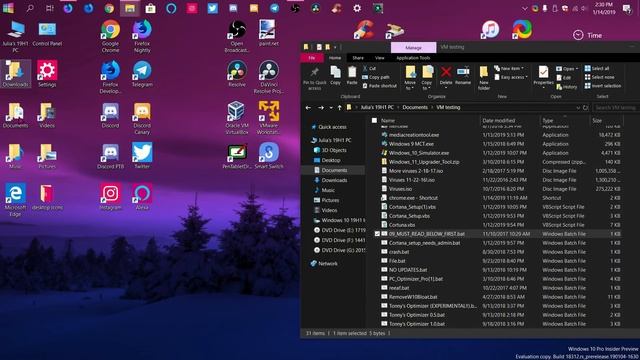This screenshot has height=360, width=640.
Task: Select Downloads in the navigation pane
Action: 334,180
